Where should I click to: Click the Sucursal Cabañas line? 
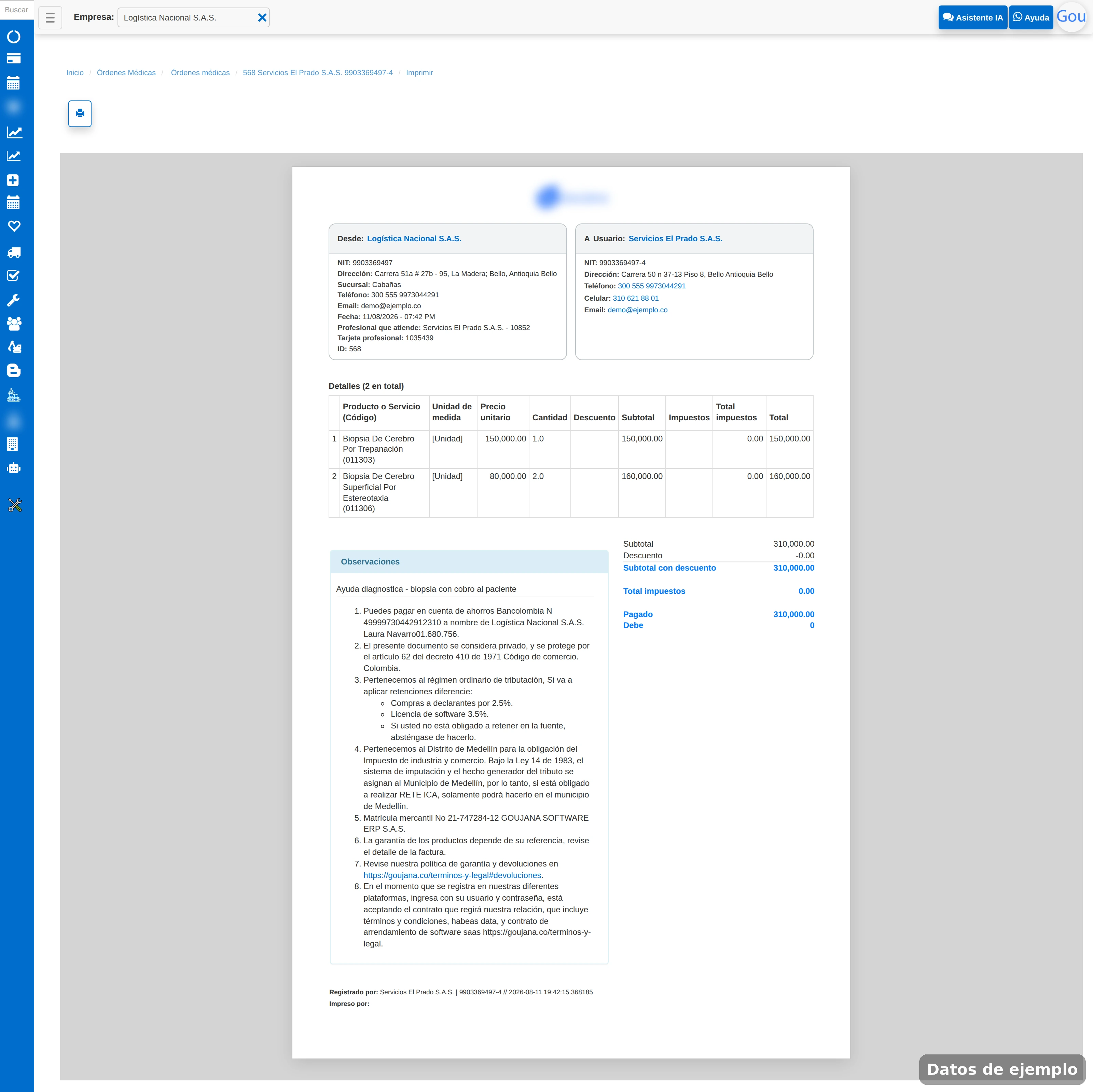(x=369, y=285)
